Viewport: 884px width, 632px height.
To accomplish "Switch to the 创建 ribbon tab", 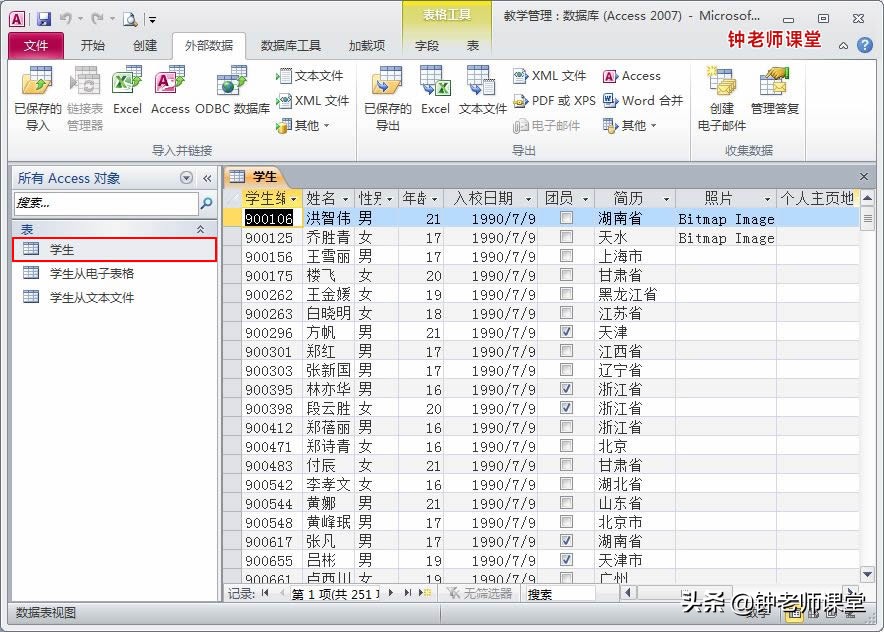I will point(145,44).
